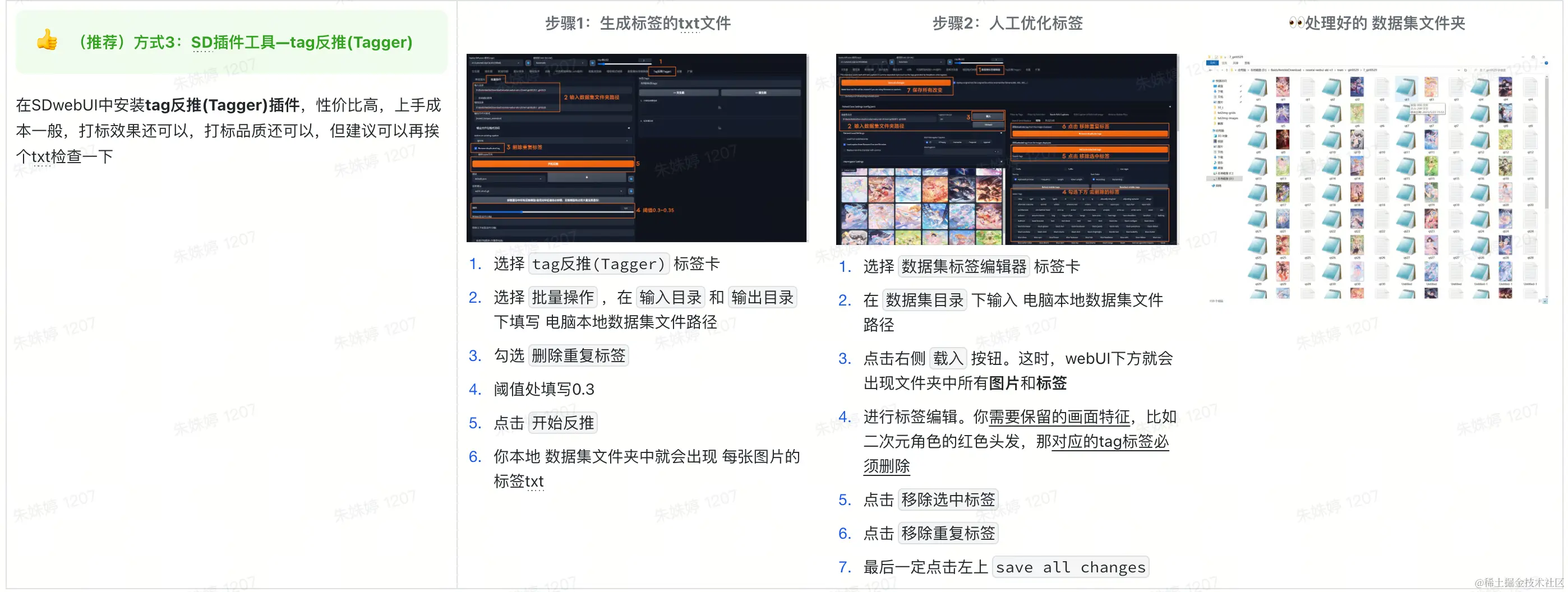Refresh the model list in step 1 screenshot
Viewport: 1568px width, 592px height.
click(528, 63)
